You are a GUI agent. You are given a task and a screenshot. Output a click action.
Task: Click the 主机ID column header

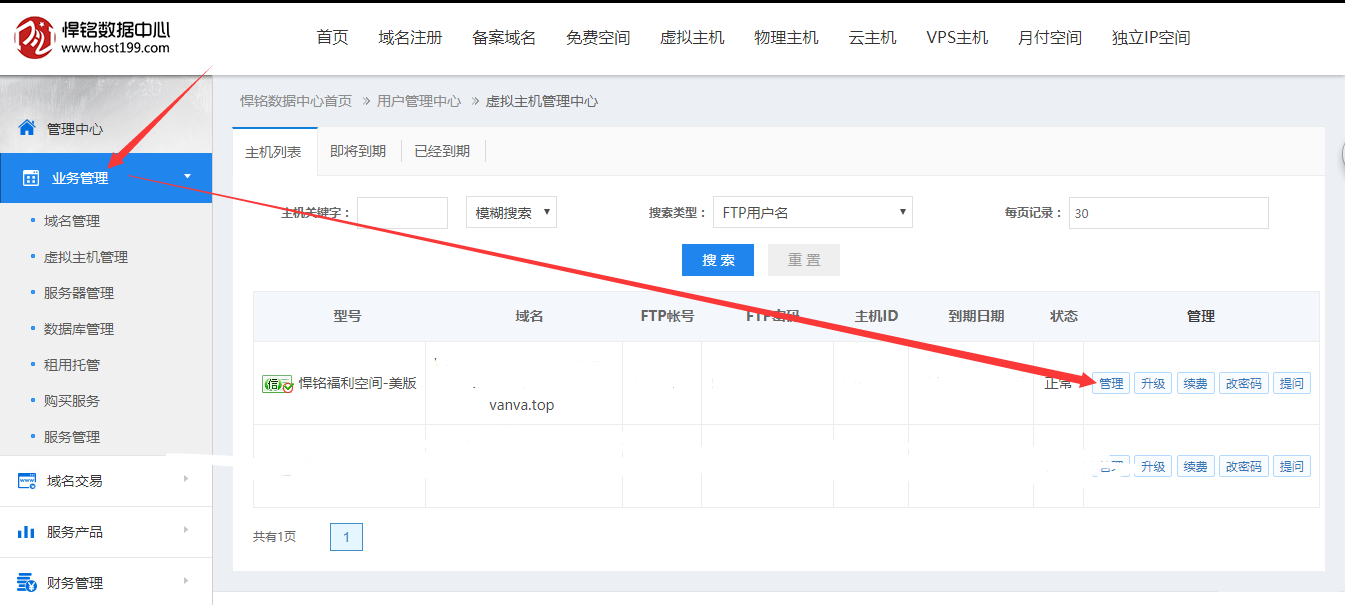(x=876, y=316)
